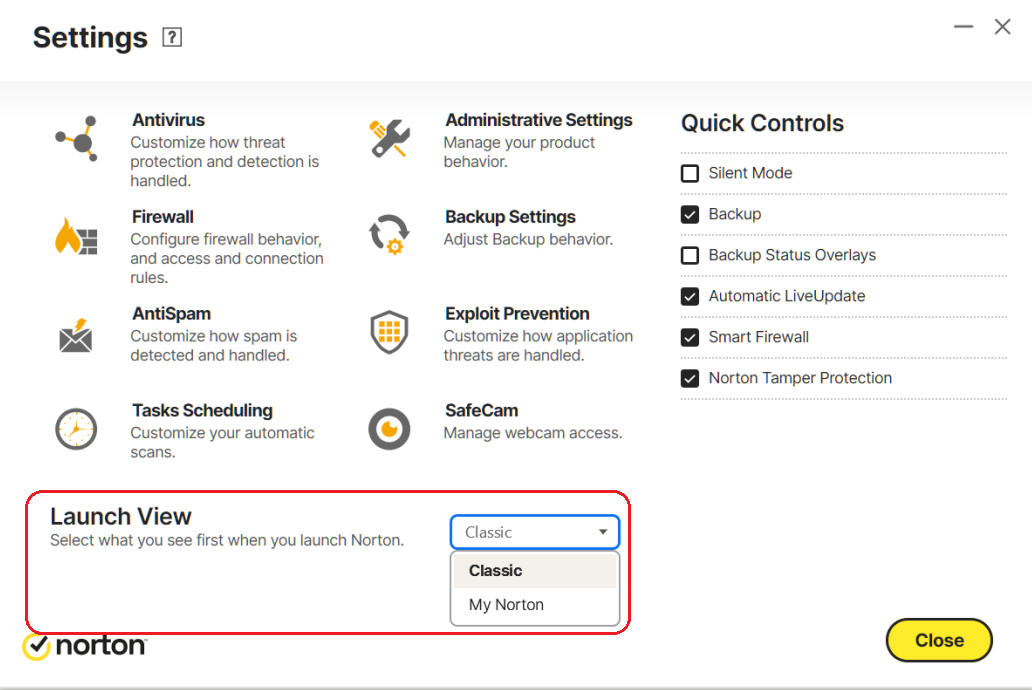Click the Administrative Settings wrench icon
This screenshot has height=690, width=1032.
tap(390, 138)
